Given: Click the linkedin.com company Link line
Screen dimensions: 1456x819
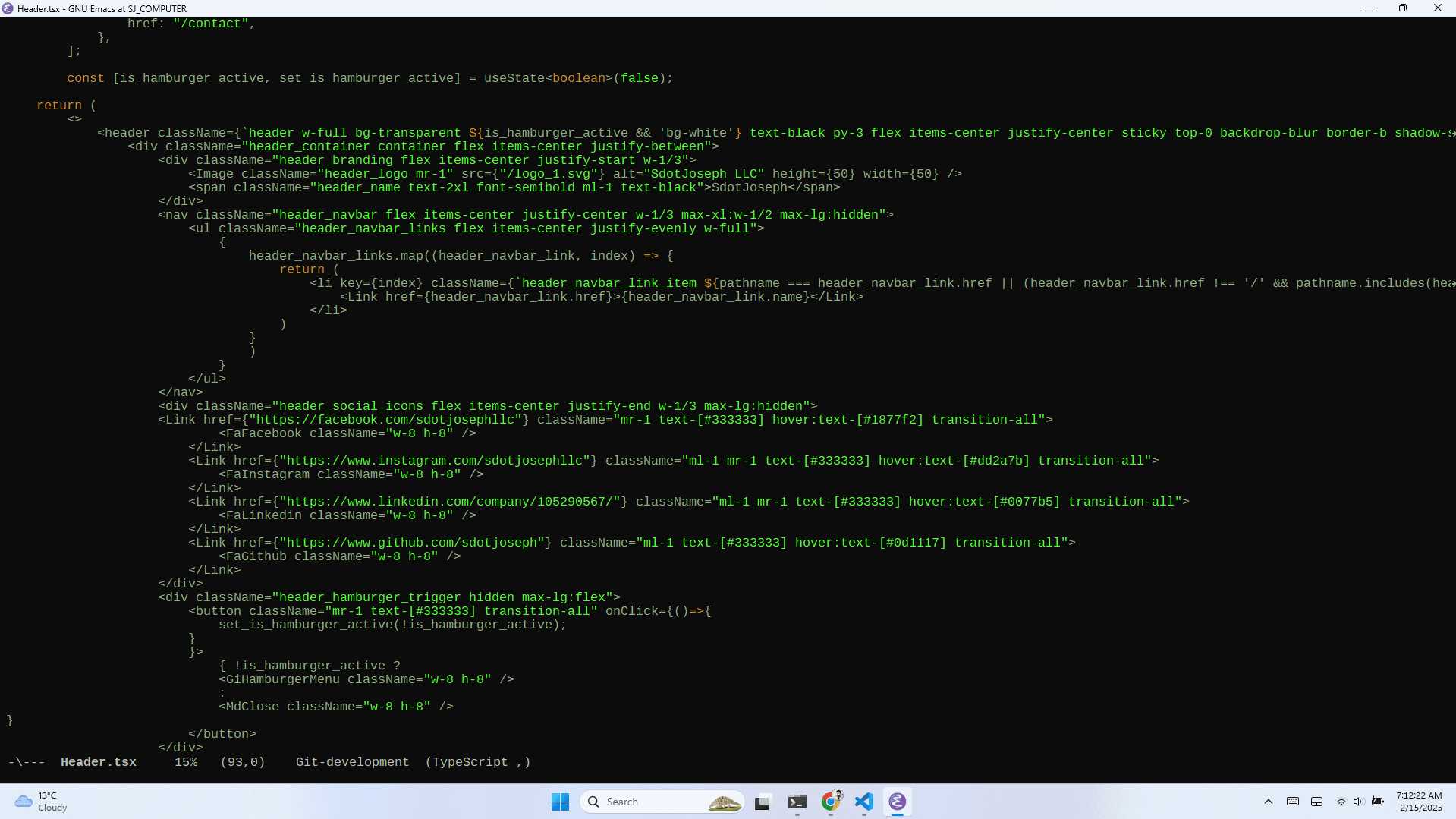Looking at the screenshot, I should coord(689,502).
